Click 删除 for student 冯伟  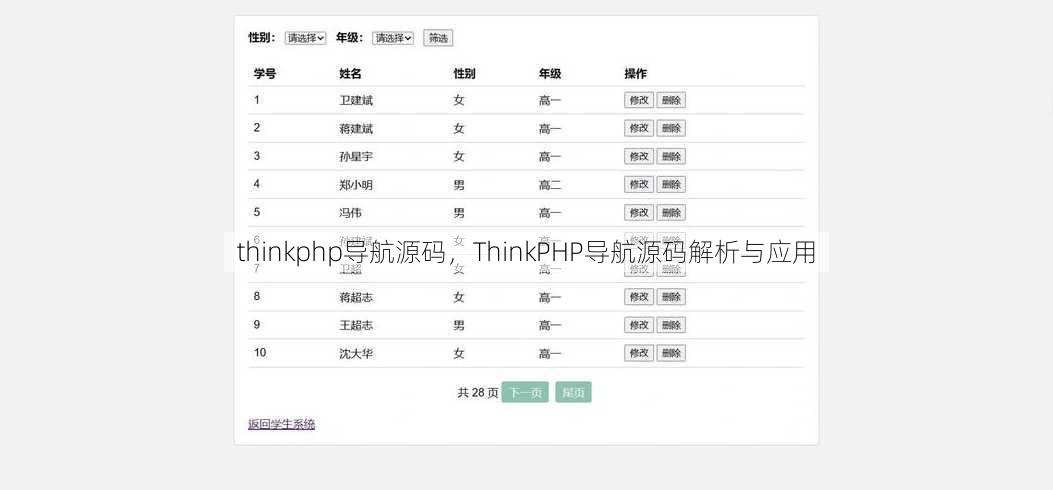tap(671, 213)
